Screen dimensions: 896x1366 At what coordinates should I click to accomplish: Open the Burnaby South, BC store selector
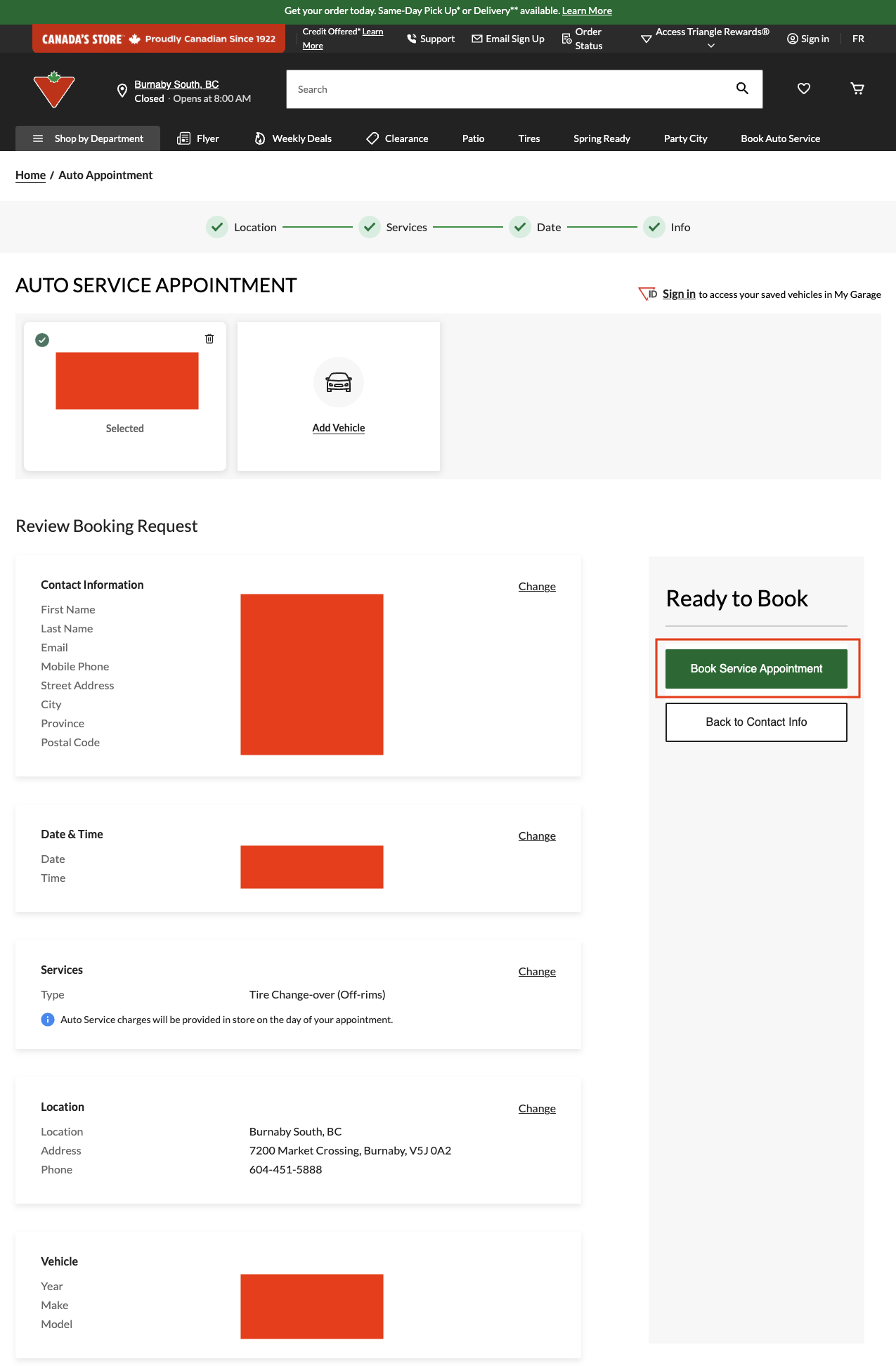(x=176, y=84)
